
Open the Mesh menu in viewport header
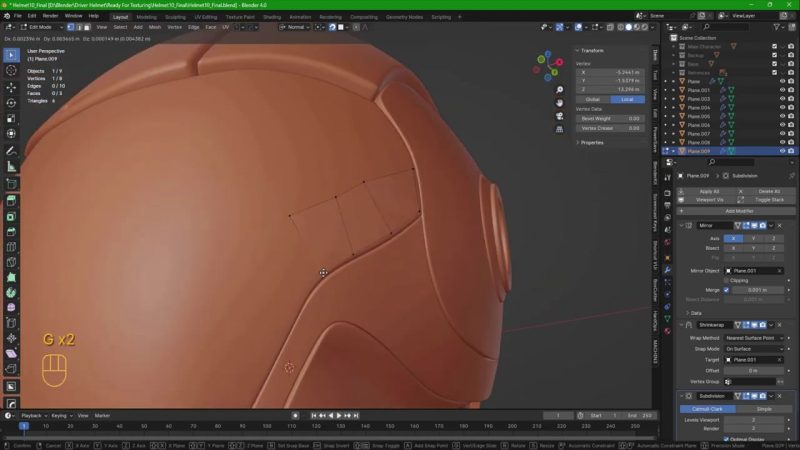155,27
